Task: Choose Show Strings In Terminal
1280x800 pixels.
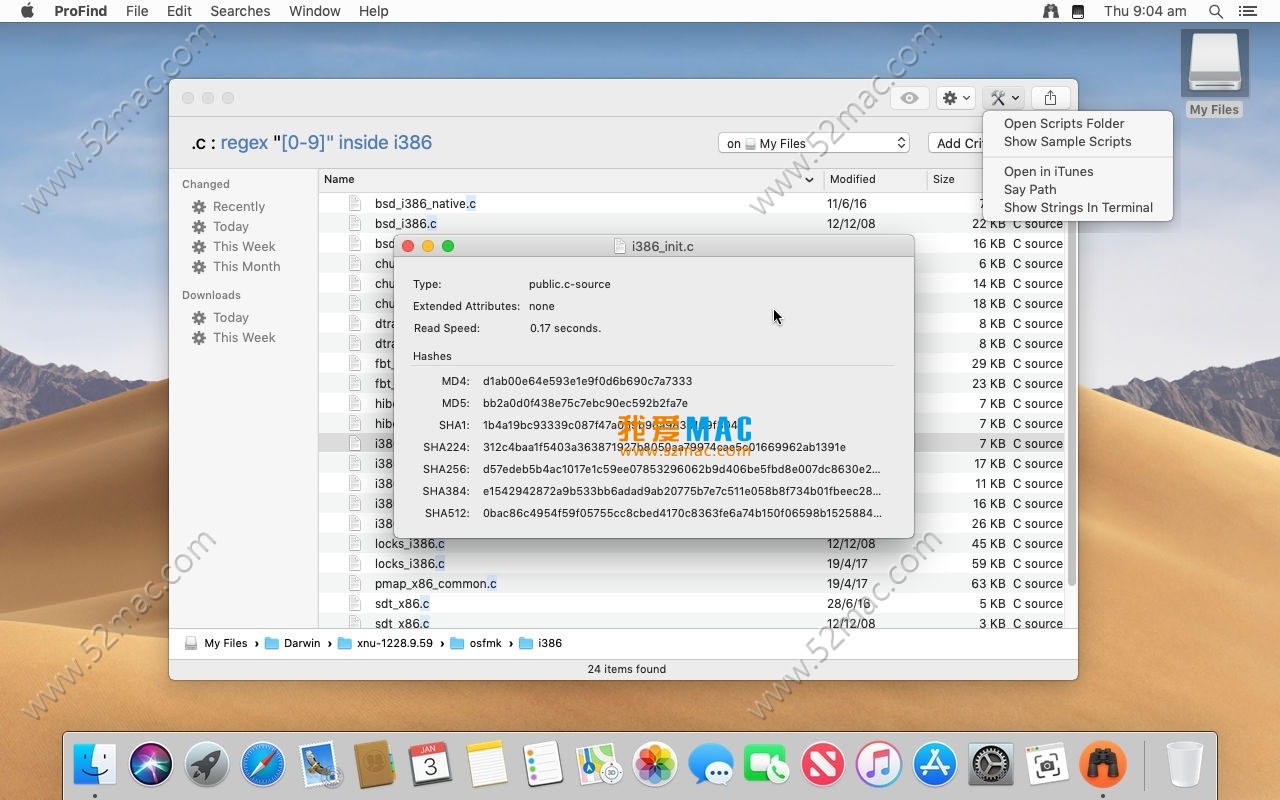Action: [1078, 207]
